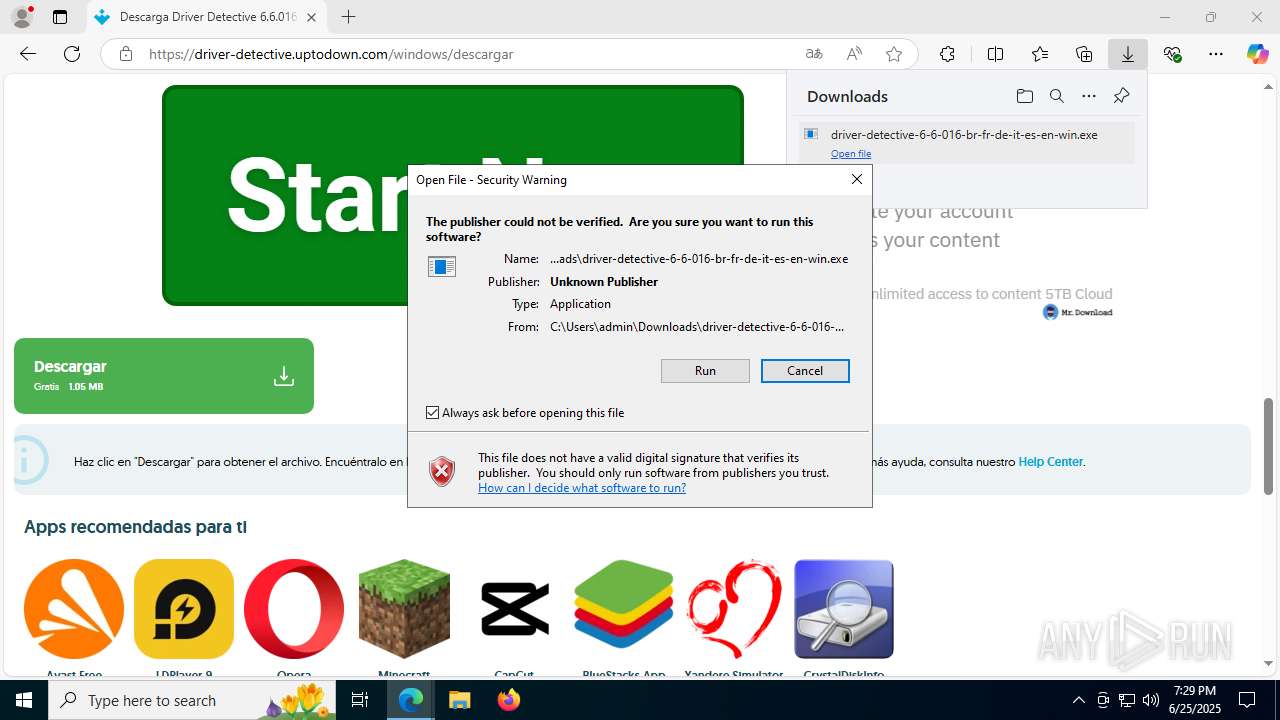
Task: Close the Open File Security Warning dialog
Action: click(x=857, y=179)
